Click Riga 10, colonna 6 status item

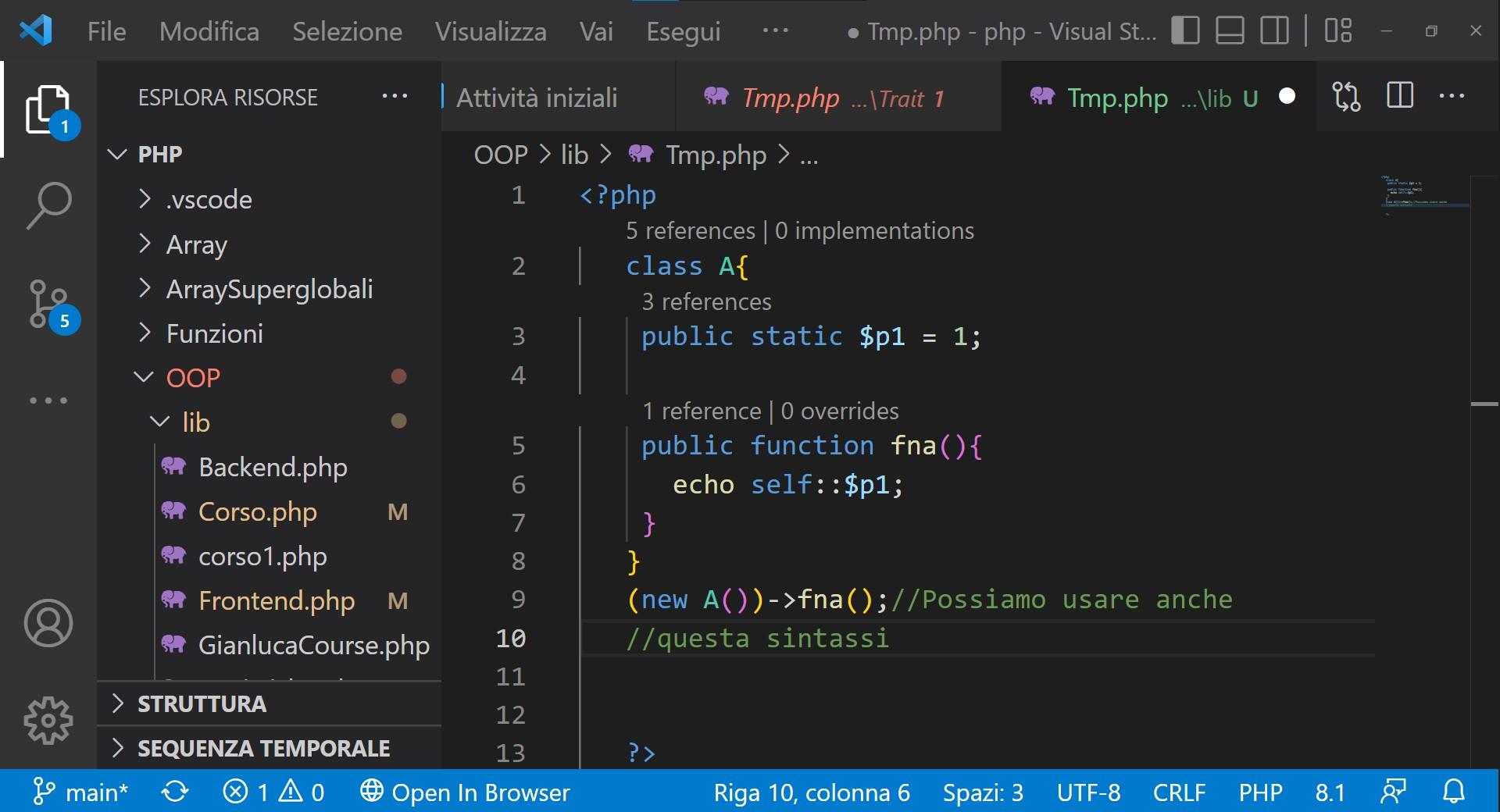(x=812, y=792)
